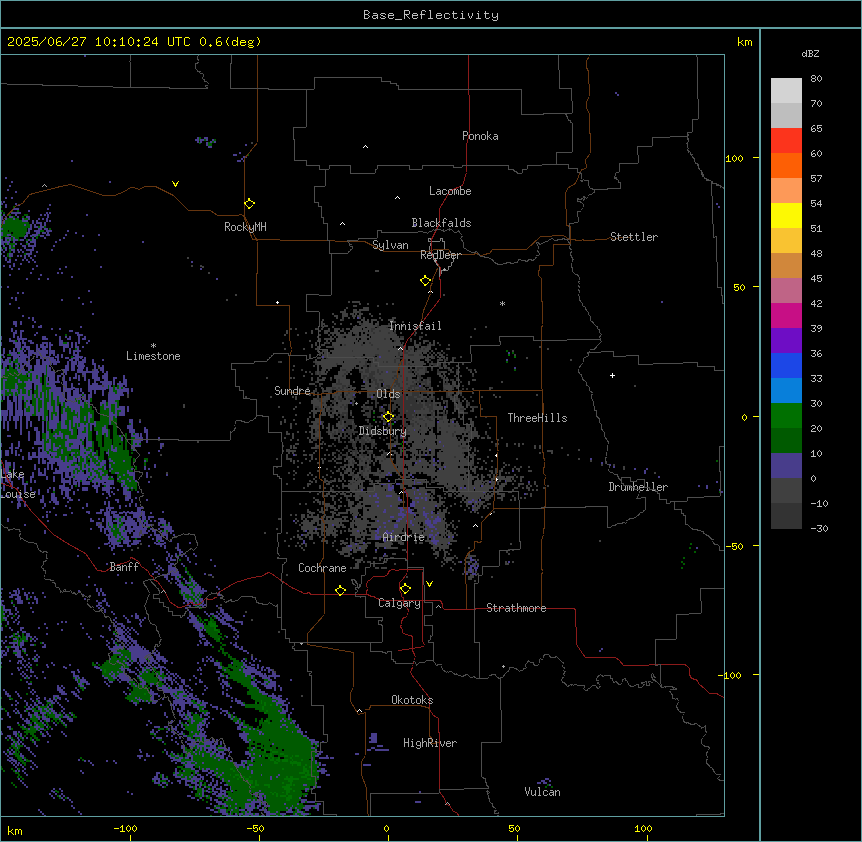Image resolution: width=862 pixels, height=842 pixels.
Task: Click the Sundre town label
Action: 292,391
